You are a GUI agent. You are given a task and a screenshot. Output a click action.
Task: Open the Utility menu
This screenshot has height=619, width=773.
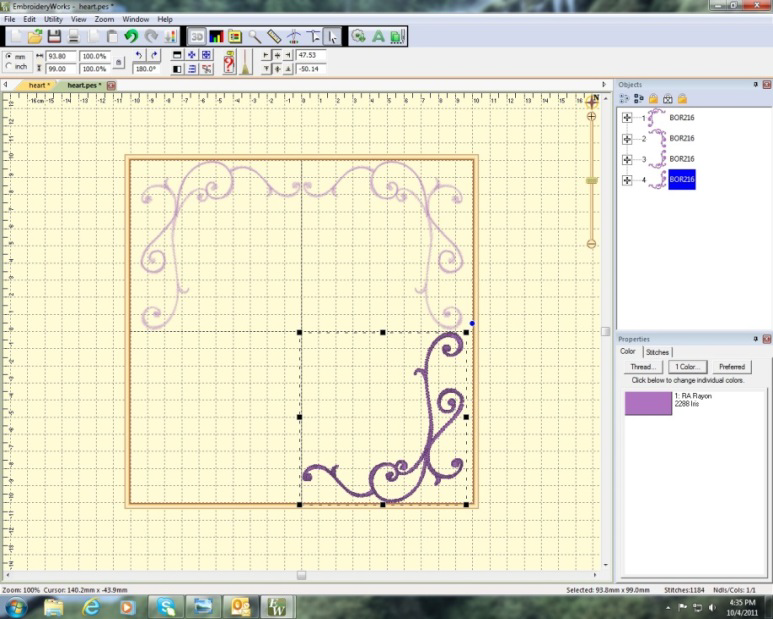click(x=53, y=19)
